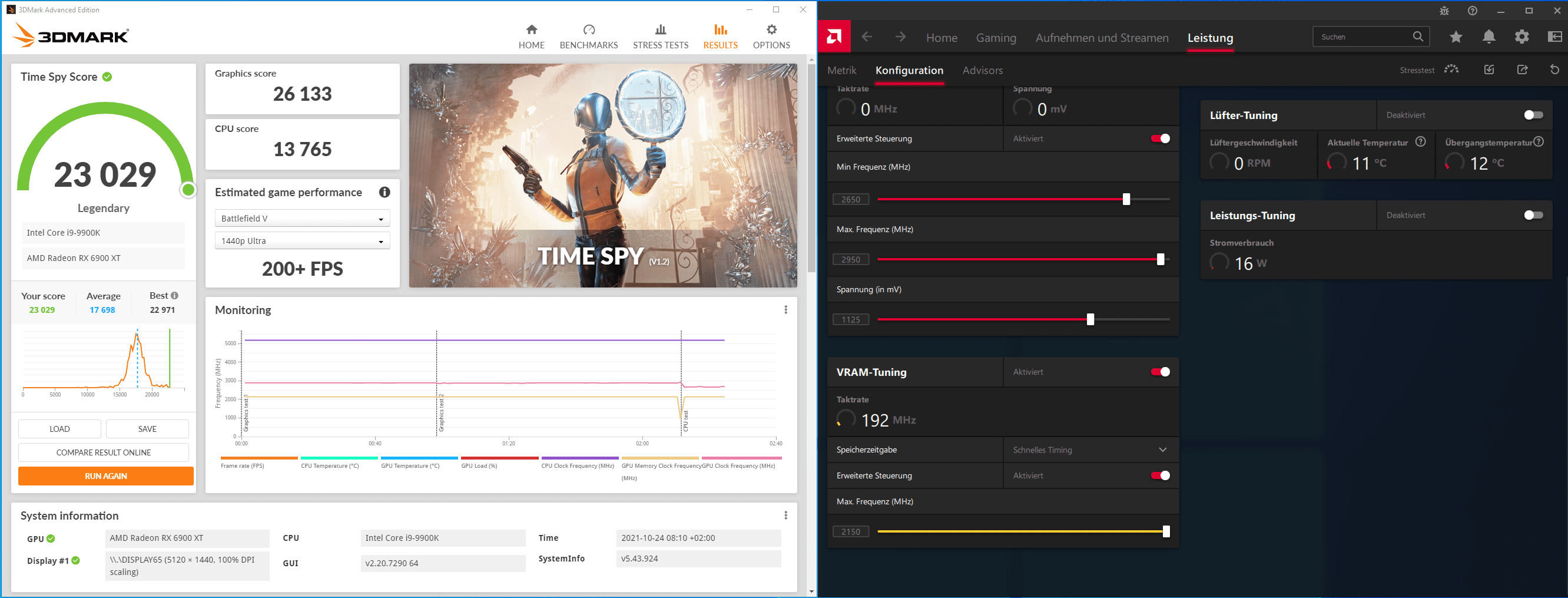Click the GPU Max. Frequenz slider handle
This screenshot has width=1568, height=598.
pyautogui.click(x=1161, y=259)
